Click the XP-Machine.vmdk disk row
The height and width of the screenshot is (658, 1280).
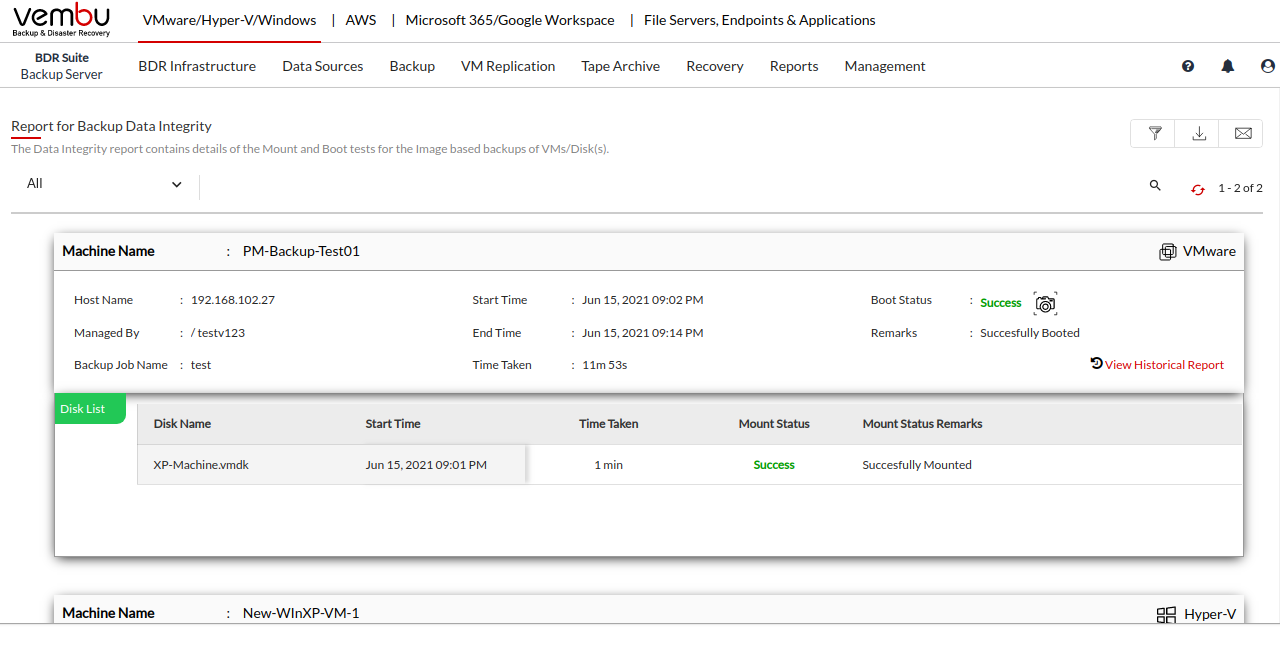[201, 465]
